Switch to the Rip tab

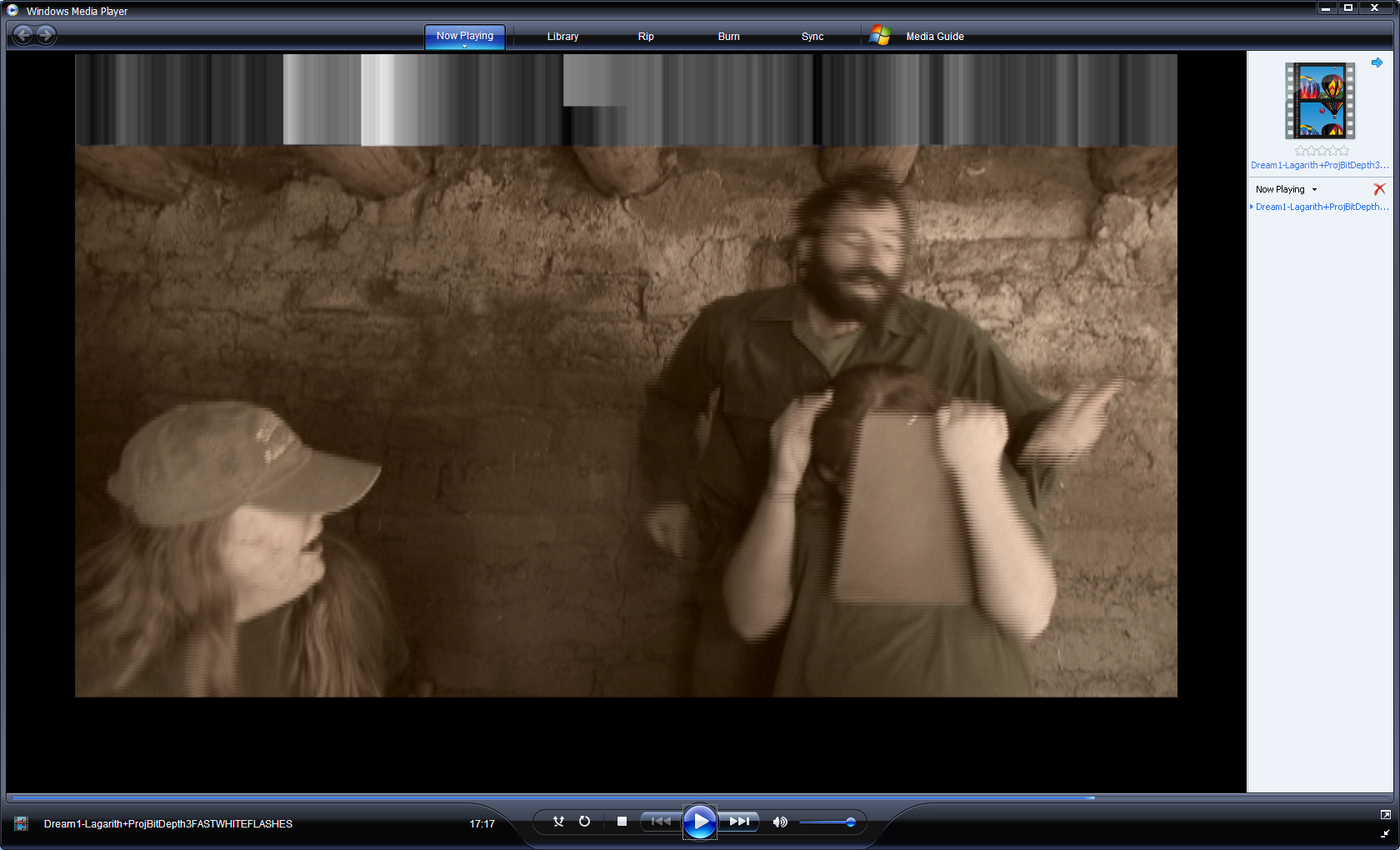[x=646, y=37]
